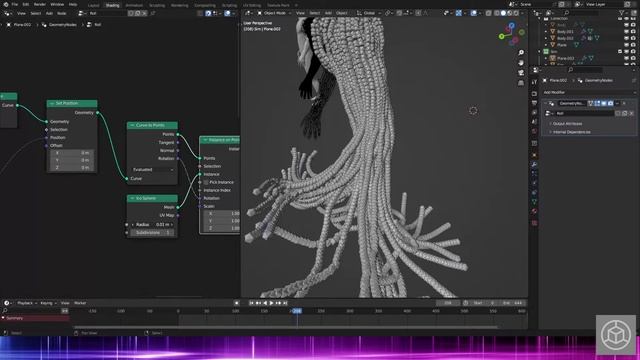Viewport: 640px width, 360px height.
Task: Click the pan hand icon in the viewport
Action: click(x=521, y=62)
